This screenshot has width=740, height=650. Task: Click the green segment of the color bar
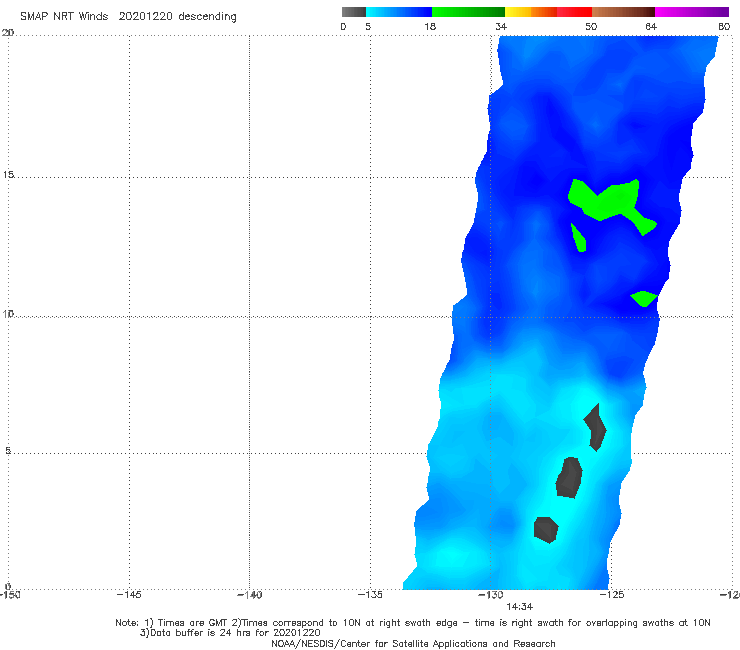468,12
